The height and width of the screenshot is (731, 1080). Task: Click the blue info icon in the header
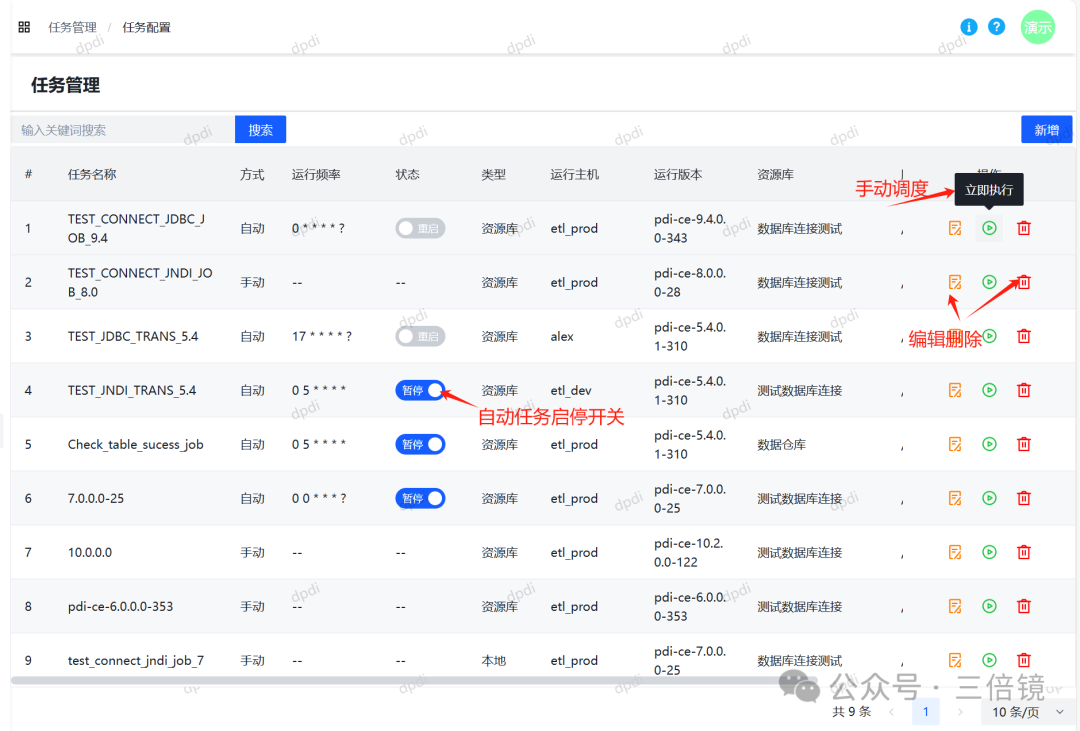(x=968, y=27)
